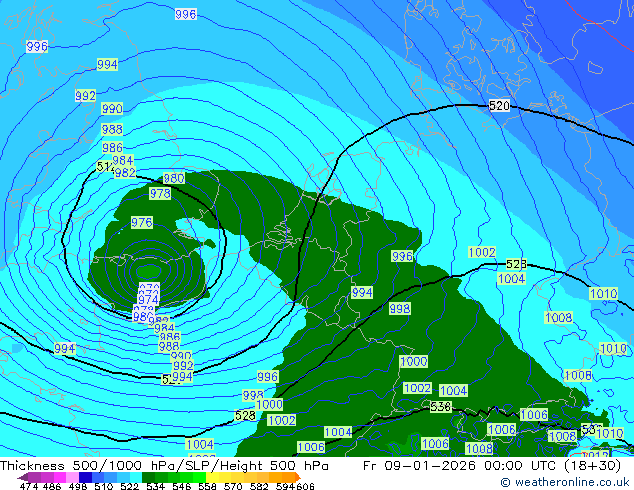Screen dimensions: 634x490
Task: Click the legend value 486
Action: pyautogui.click(x=52, y=486)
